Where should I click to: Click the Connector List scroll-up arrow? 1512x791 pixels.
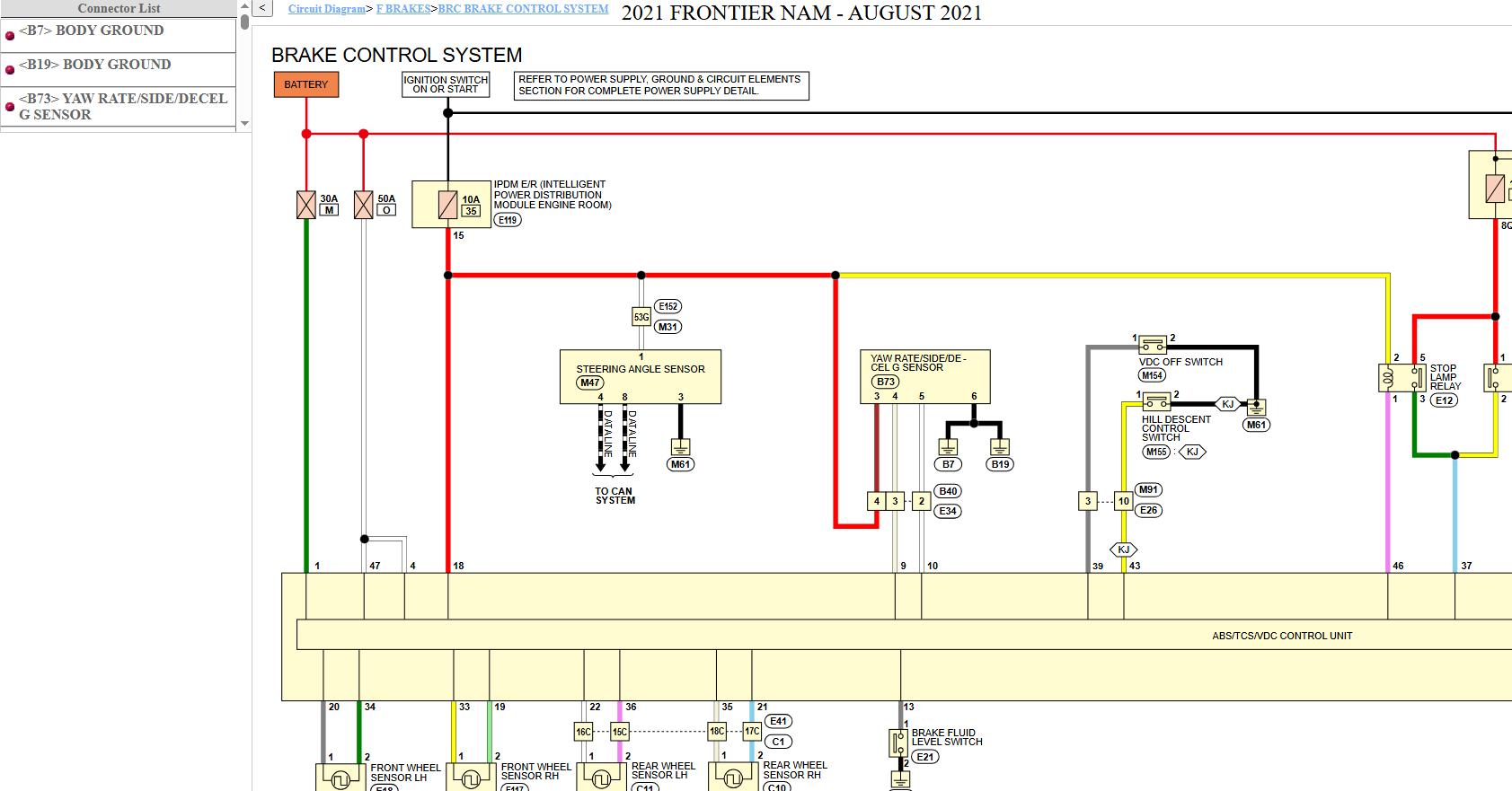pos(244,6)
